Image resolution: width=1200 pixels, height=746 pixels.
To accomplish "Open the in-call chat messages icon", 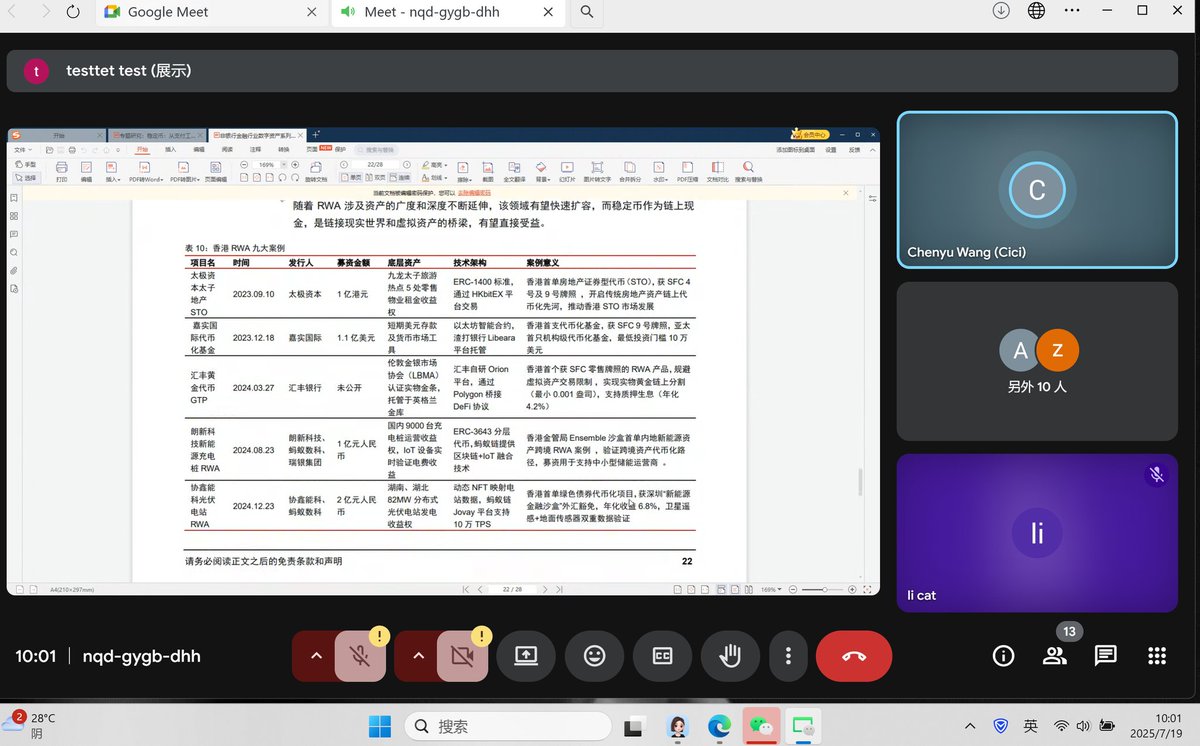I will (1105, 656).
